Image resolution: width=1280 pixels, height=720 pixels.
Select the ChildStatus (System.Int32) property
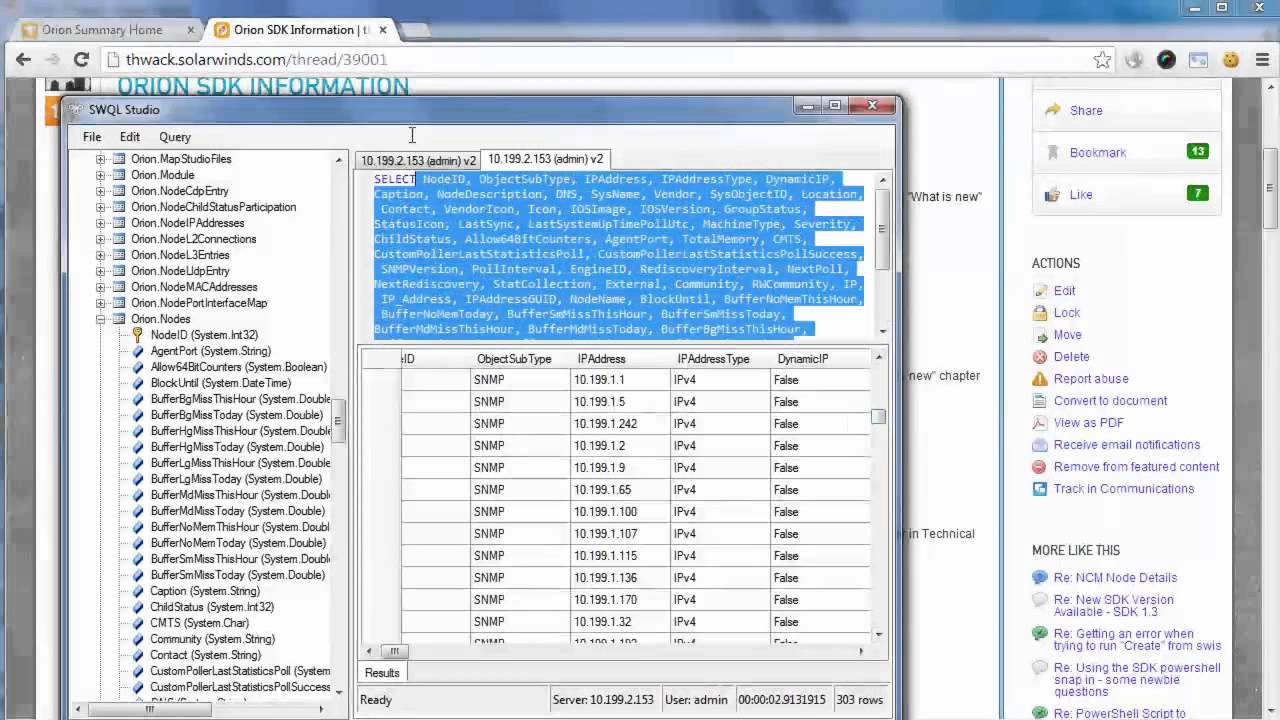[x=212, y=607]
